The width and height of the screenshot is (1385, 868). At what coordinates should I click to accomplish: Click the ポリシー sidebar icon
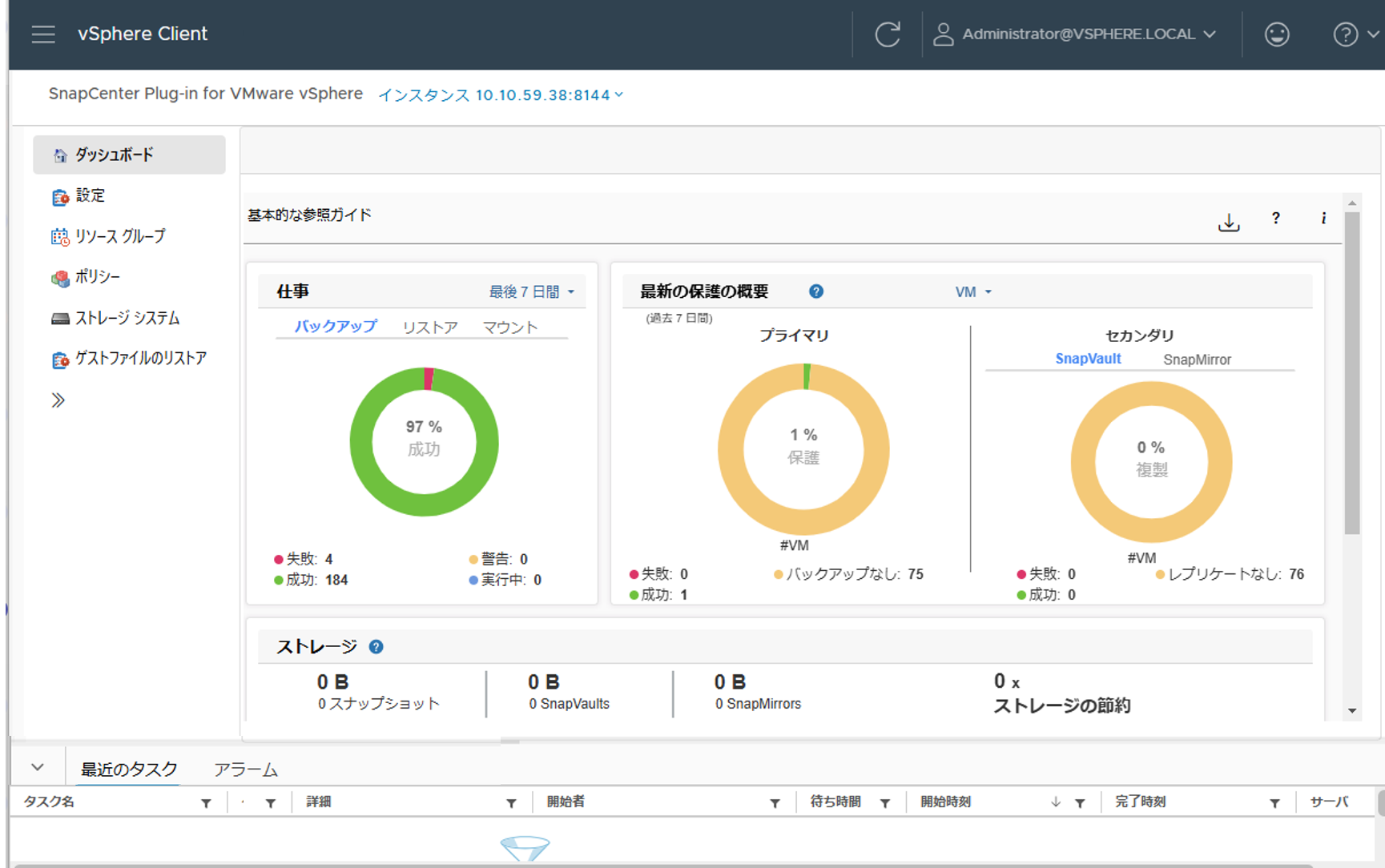click(60, 278)
